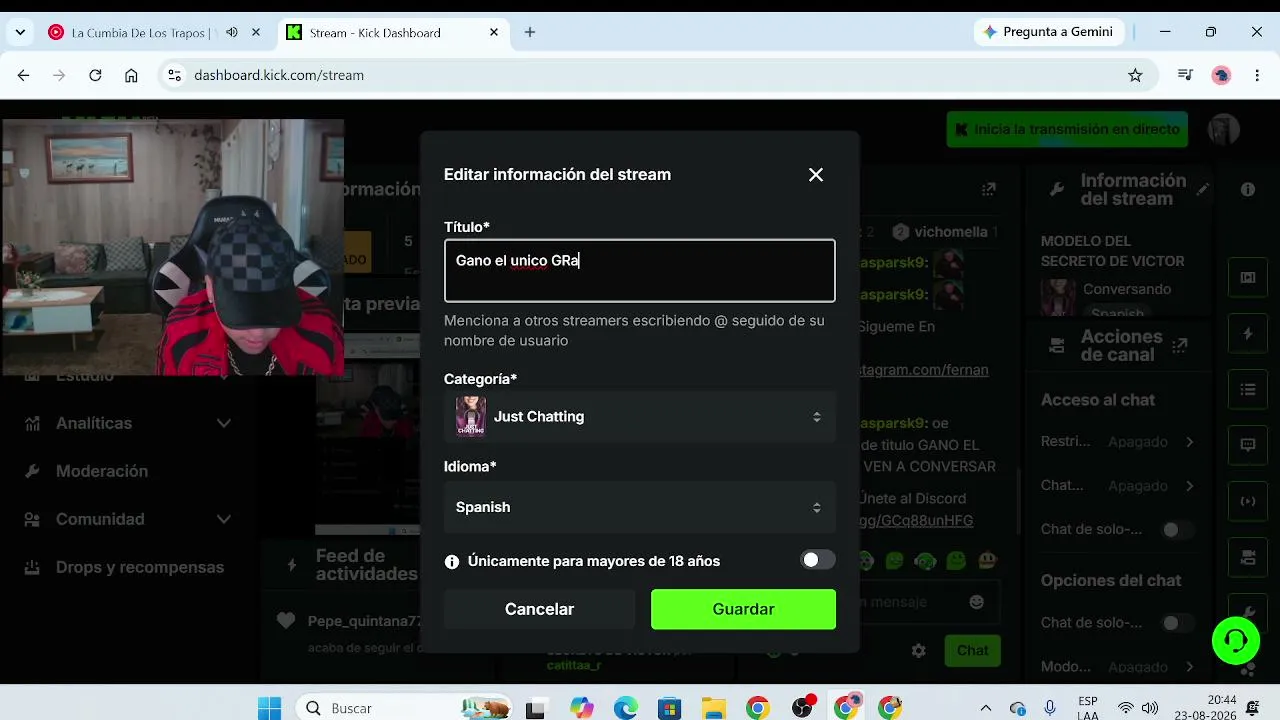Open the green support headset chat bubble

1236,640
